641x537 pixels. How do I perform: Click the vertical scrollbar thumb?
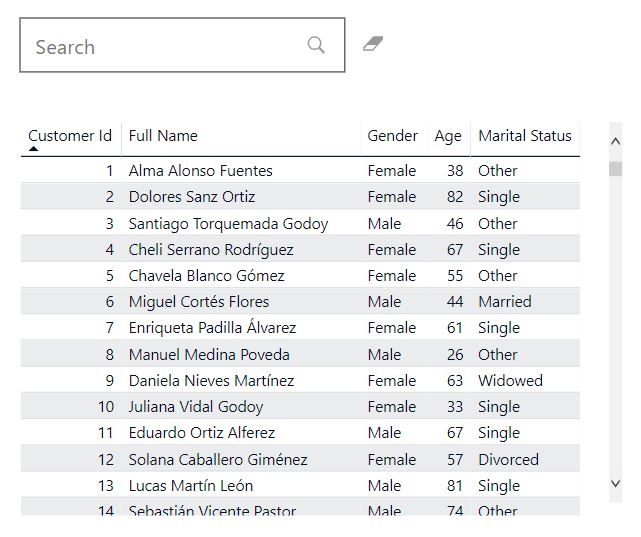pyautogui.click(x=615, y=168)
